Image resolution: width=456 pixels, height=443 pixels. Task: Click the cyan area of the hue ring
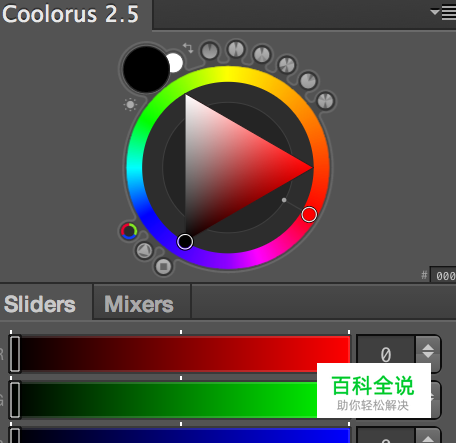pos(134,167)
